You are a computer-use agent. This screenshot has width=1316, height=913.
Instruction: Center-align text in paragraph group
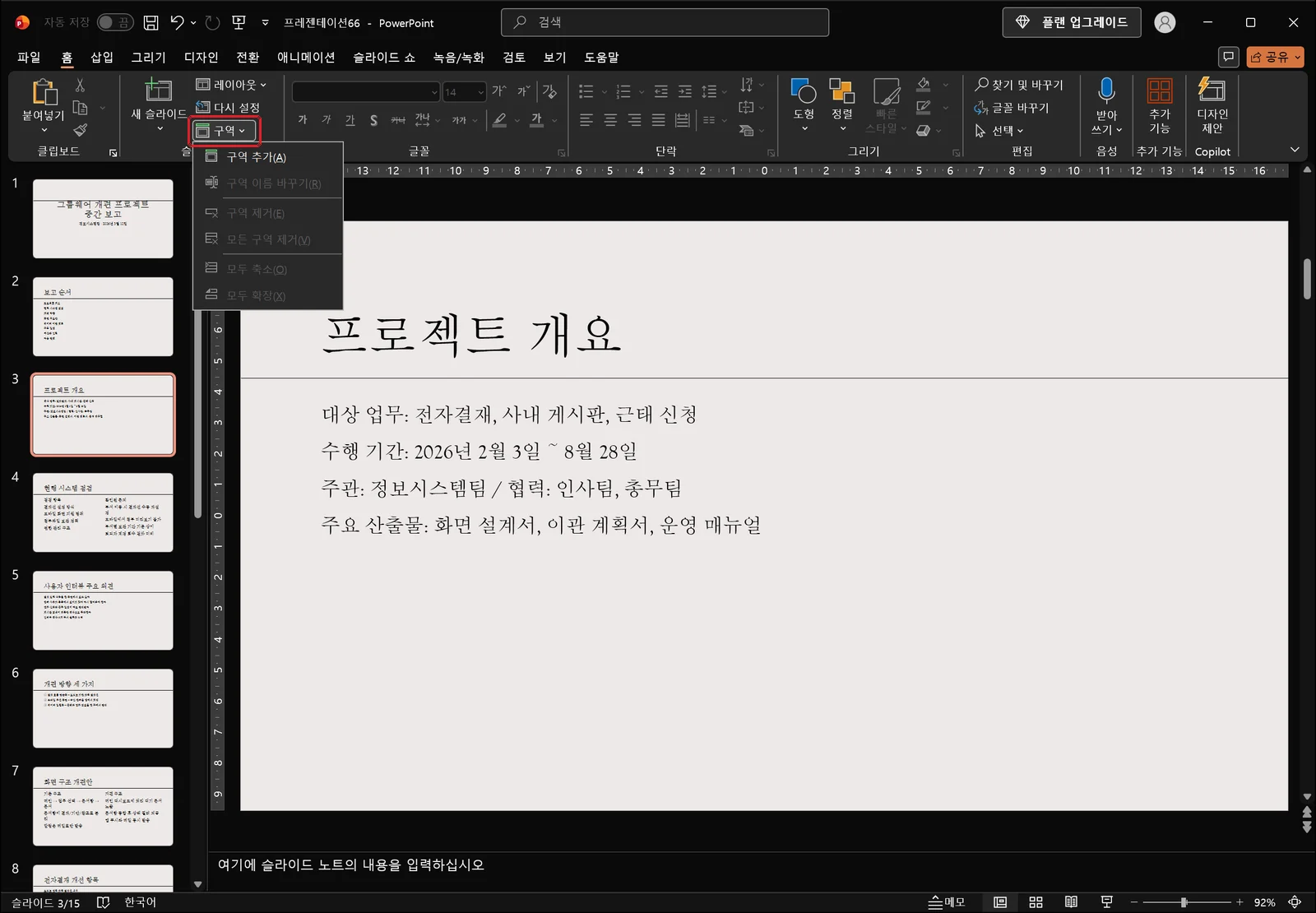[x=610, y=120]
